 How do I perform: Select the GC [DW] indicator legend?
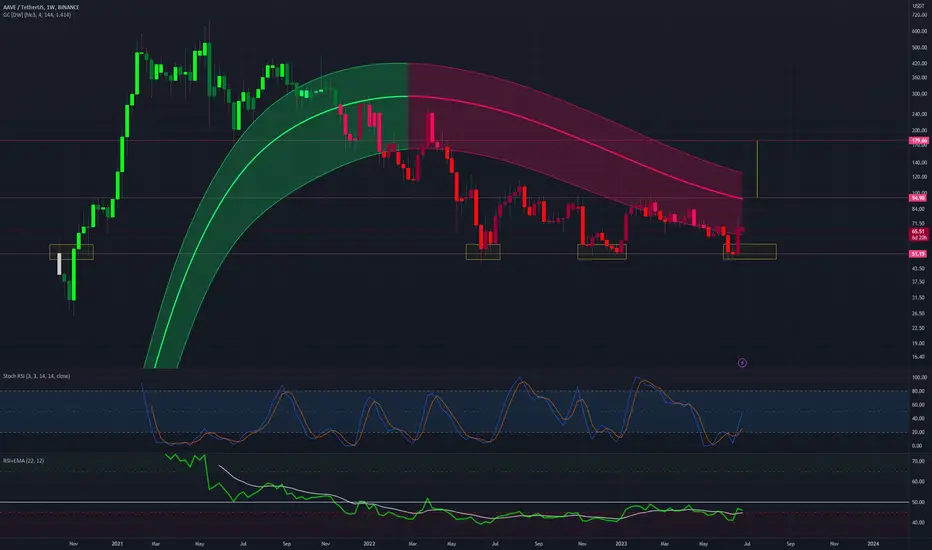(37, 15)
